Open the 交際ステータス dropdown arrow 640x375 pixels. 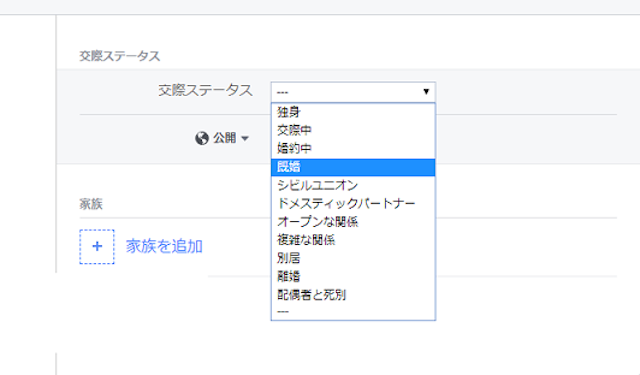pyautogui.click(x=426, y=91)
